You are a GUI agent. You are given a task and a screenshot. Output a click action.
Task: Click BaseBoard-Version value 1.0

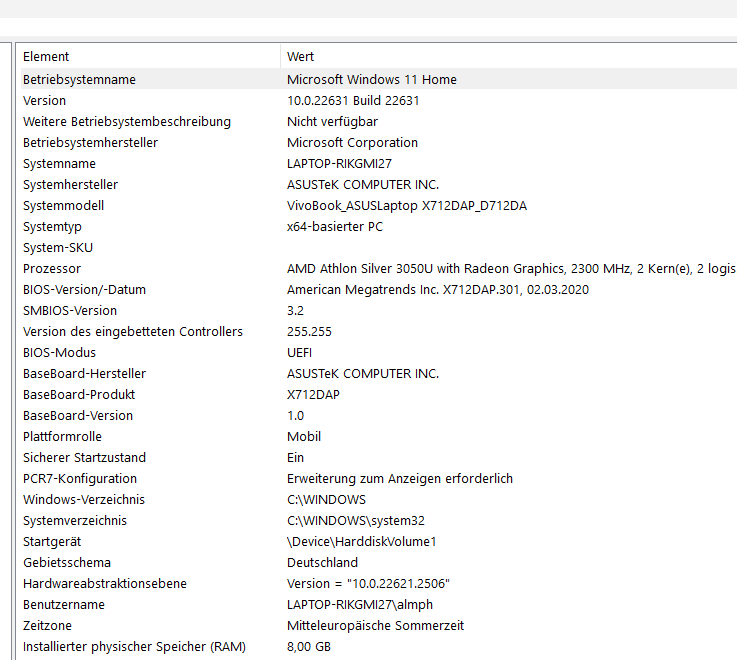coord(296,416)
